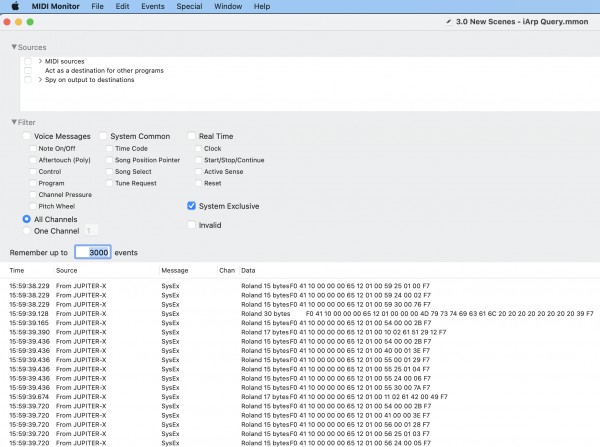
Task: Toggle the Song Position Pointer checkbox
Action: tap(109, 160)
